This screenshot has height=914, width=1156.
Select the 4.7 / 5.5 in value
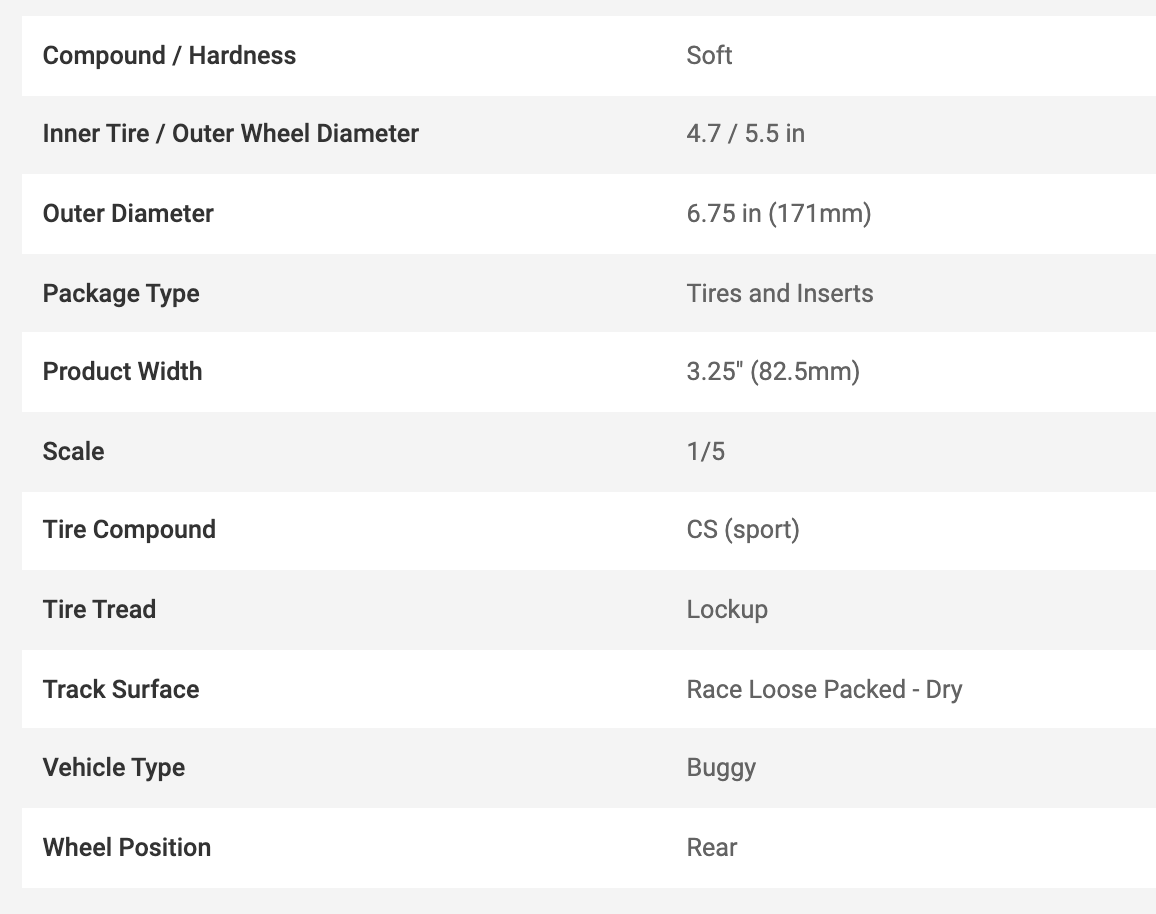745,133
